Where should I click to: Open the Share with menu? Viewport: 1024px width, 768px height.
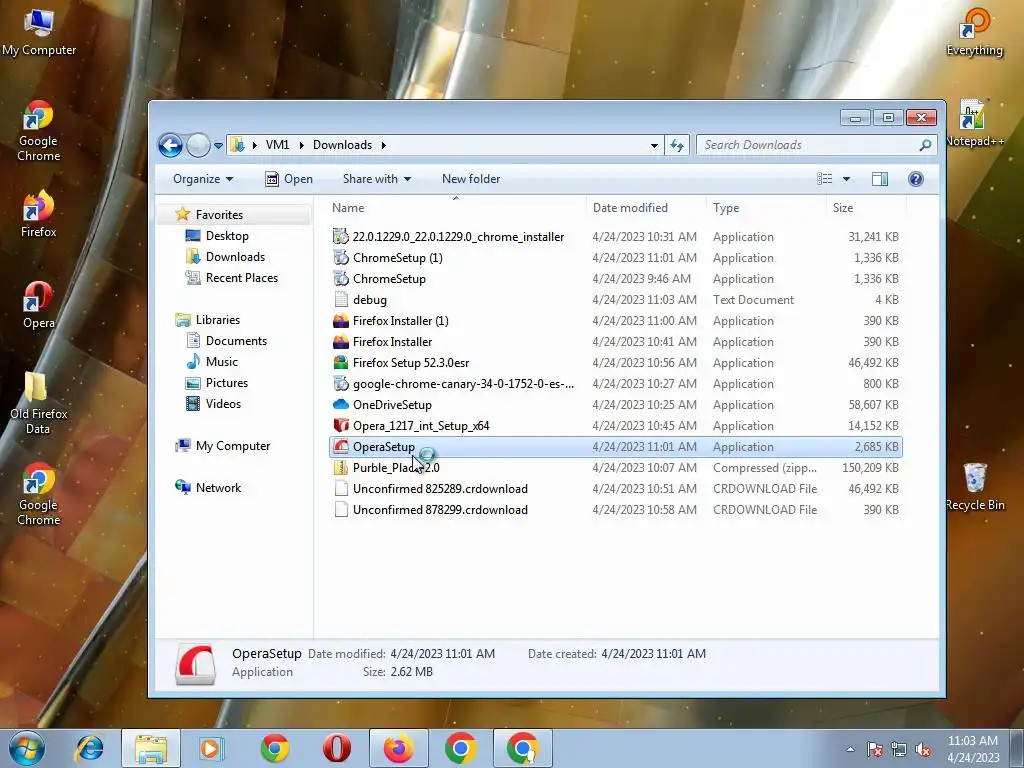[x=377, y=179]
